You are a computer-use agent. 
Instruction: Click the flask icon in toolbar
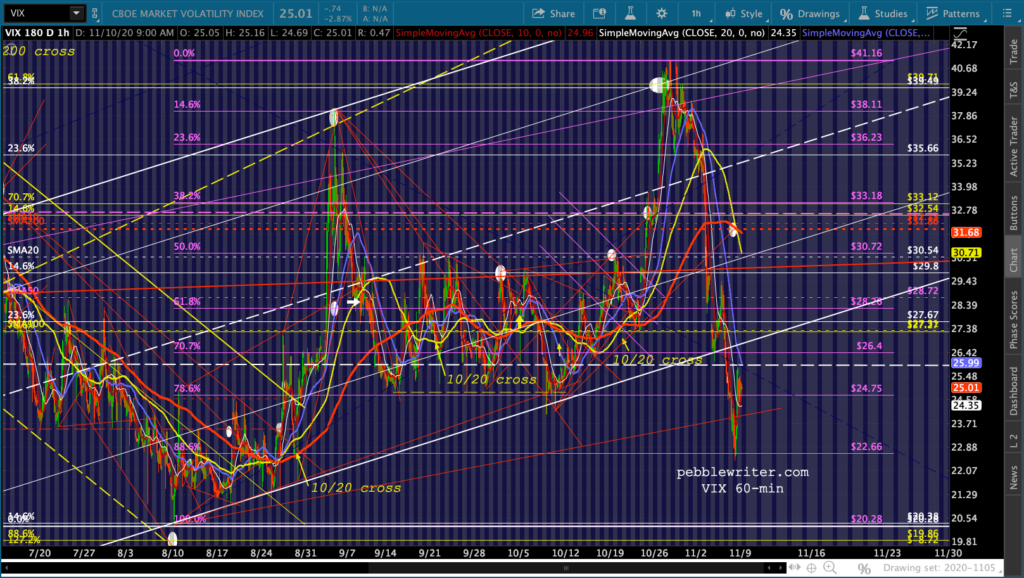[630, 13]
